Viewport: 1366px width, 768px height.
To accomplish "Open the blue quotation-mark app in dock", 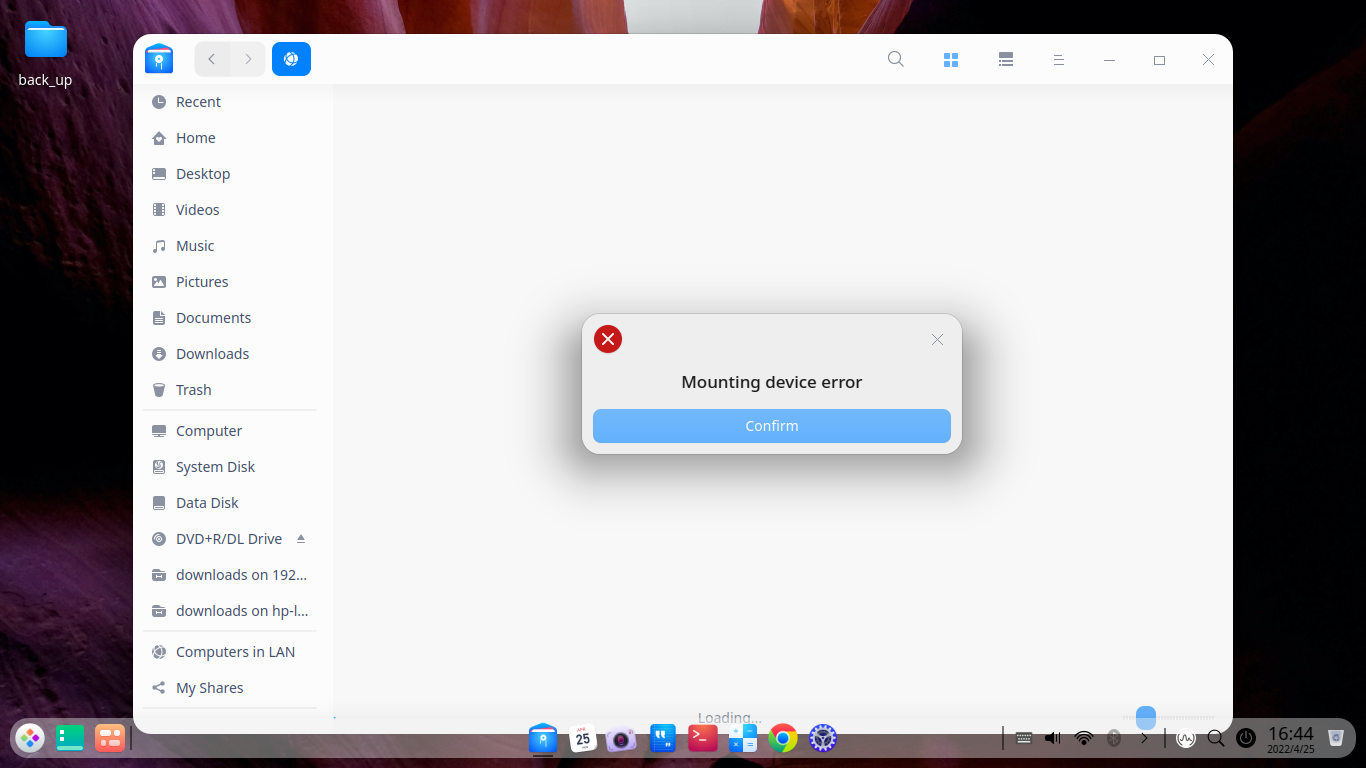I will coord(663,739).
